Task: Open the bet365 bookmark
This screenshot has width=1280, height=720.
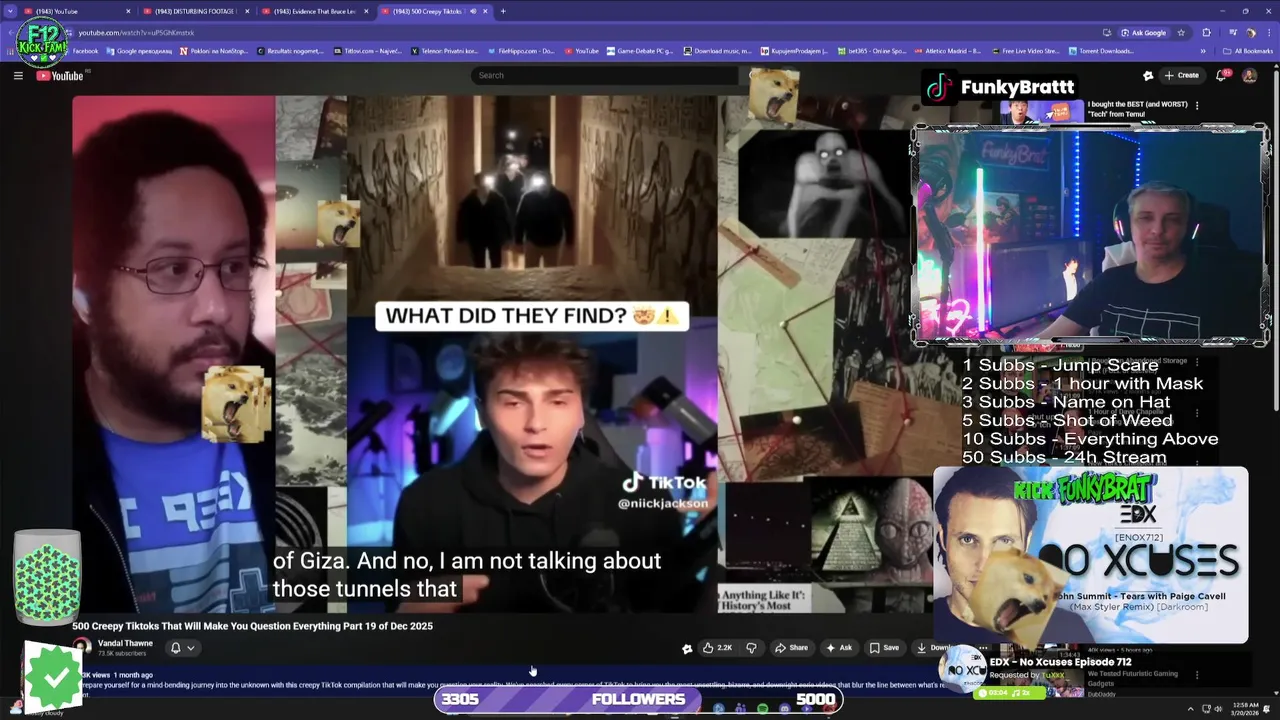Action: 872,51
